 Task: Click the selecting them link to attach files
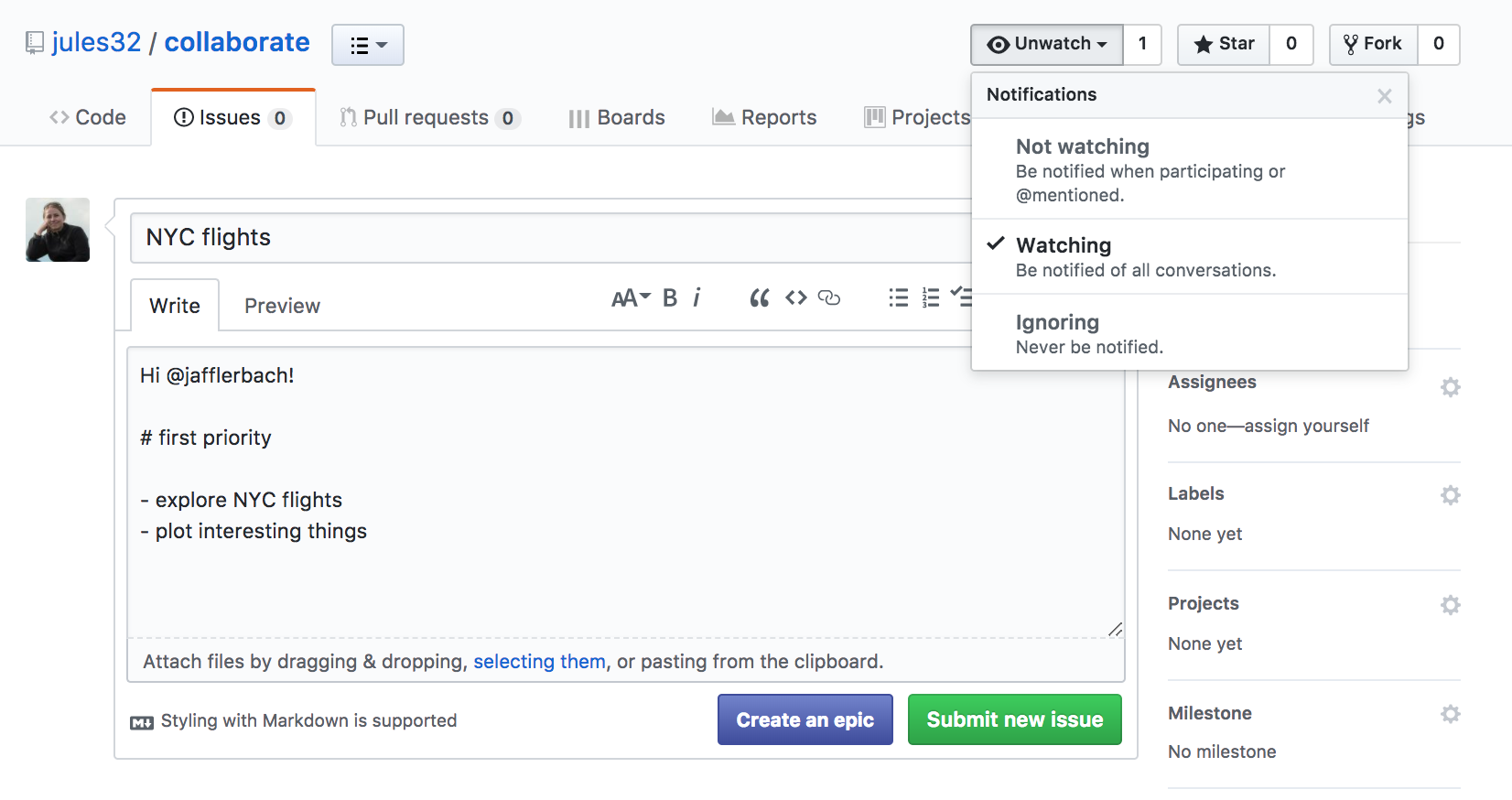click(x=539, y=661)
